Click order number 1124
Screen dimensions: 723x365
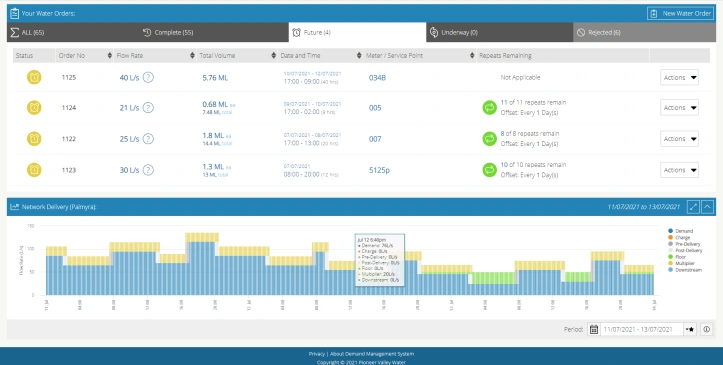coord(69,107)
